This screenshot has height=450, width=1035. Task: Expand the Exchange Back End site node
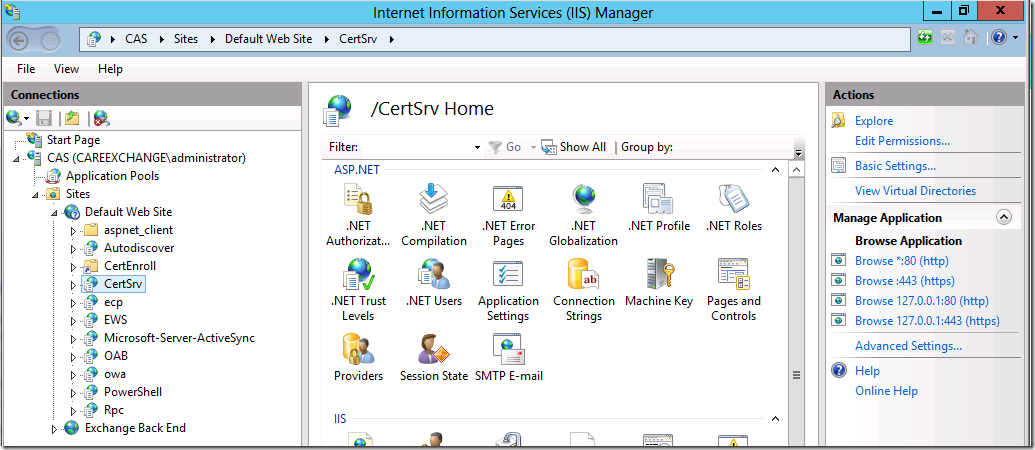55,428
